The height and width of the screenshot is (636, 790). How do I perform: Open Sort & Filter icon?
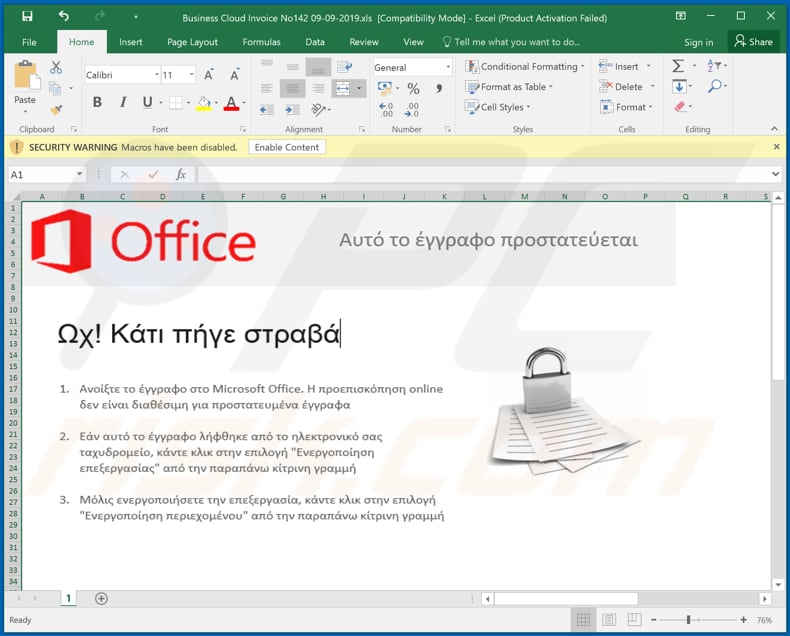tap(713, 66)
